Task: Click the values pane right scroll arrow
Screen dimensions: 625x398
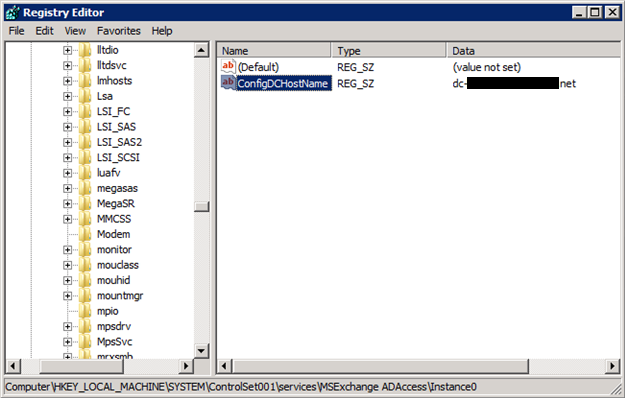Action: [612, 366]
